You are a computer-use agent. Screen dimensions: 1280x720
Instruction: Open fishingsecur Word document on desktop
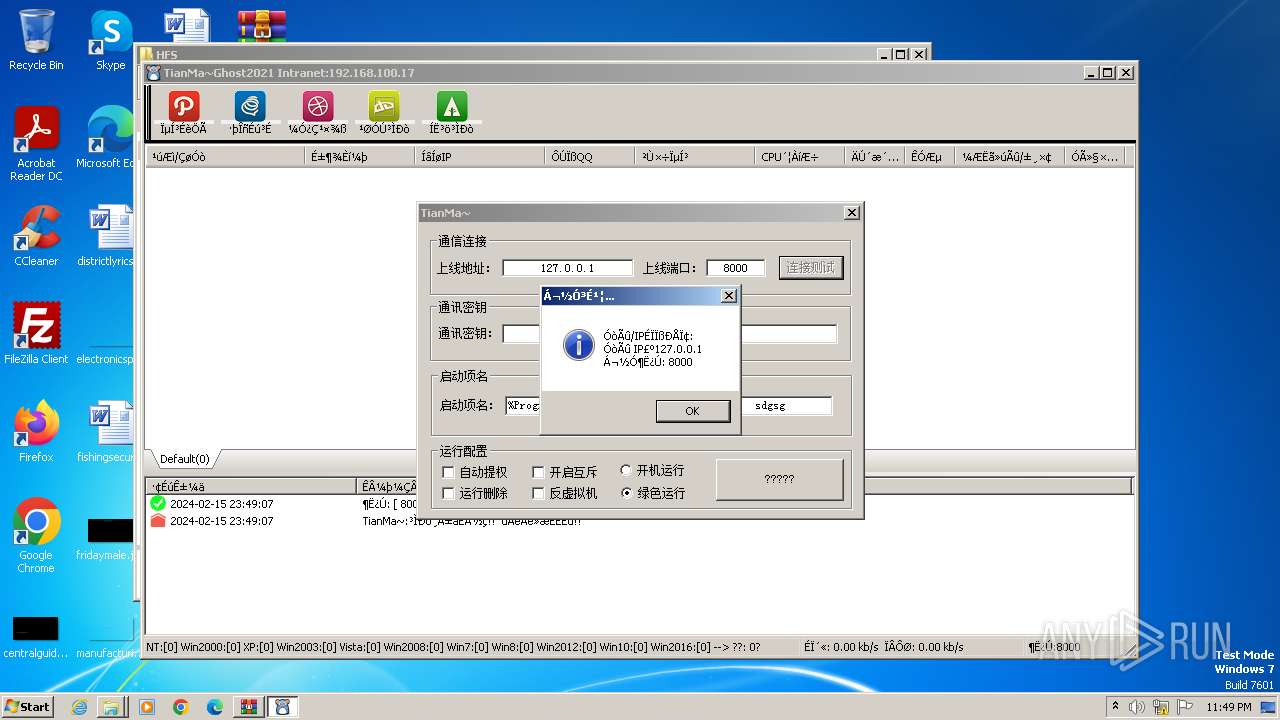[x=106, y=431]
